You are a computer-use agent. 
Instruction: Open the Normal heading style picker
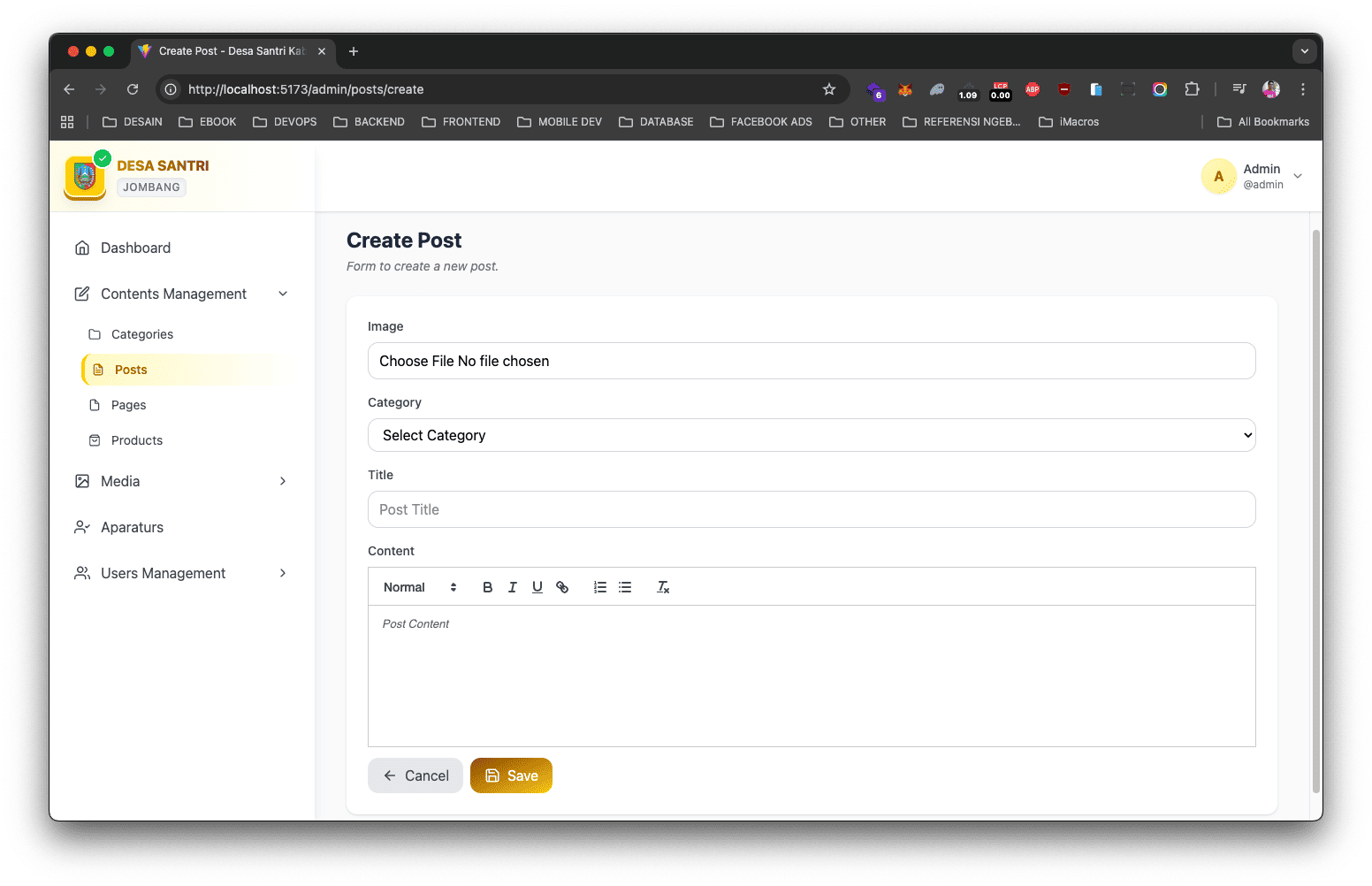point(420,587)
